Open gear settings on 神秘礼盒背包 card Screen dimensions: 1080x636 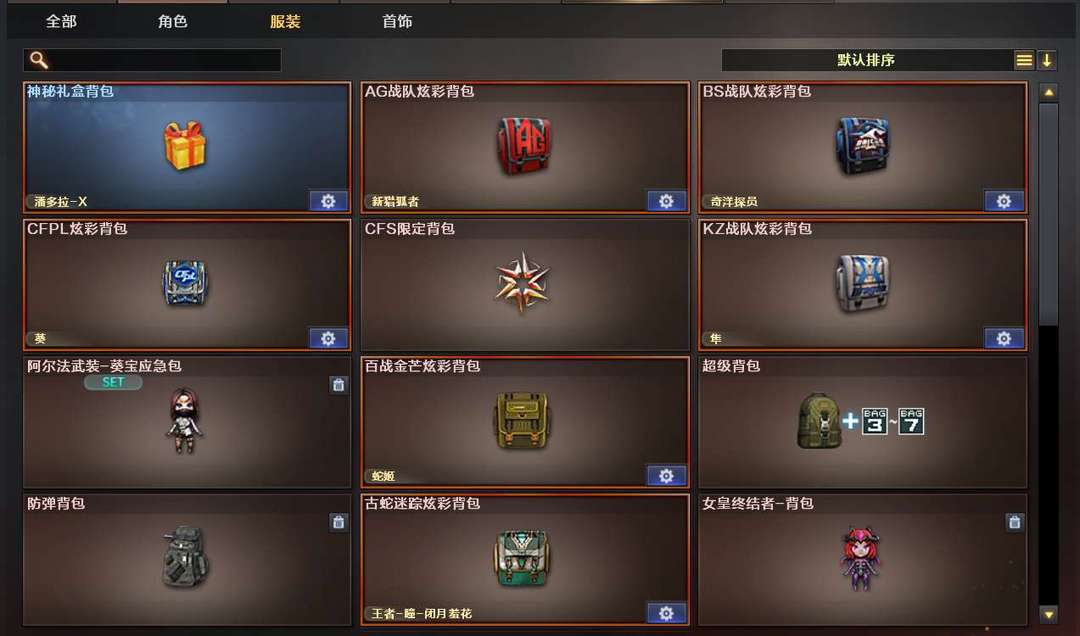(328, 201)
